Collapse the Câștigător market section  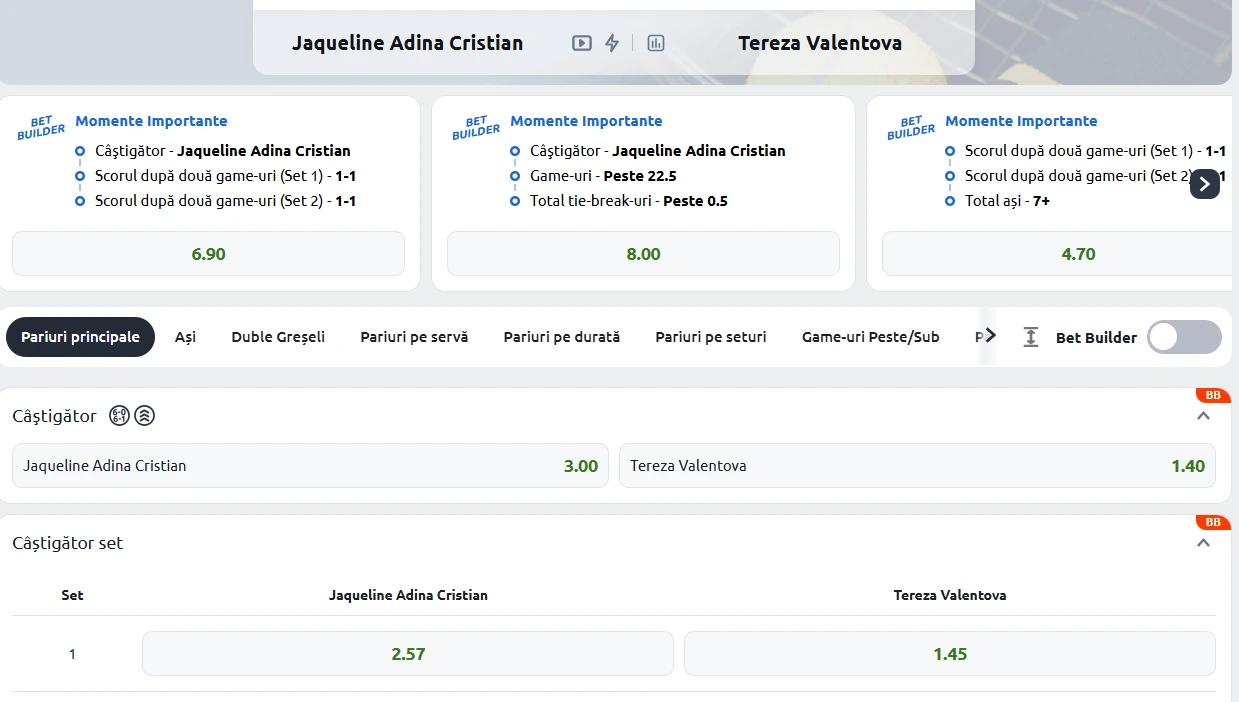(x=1204, y=416)
